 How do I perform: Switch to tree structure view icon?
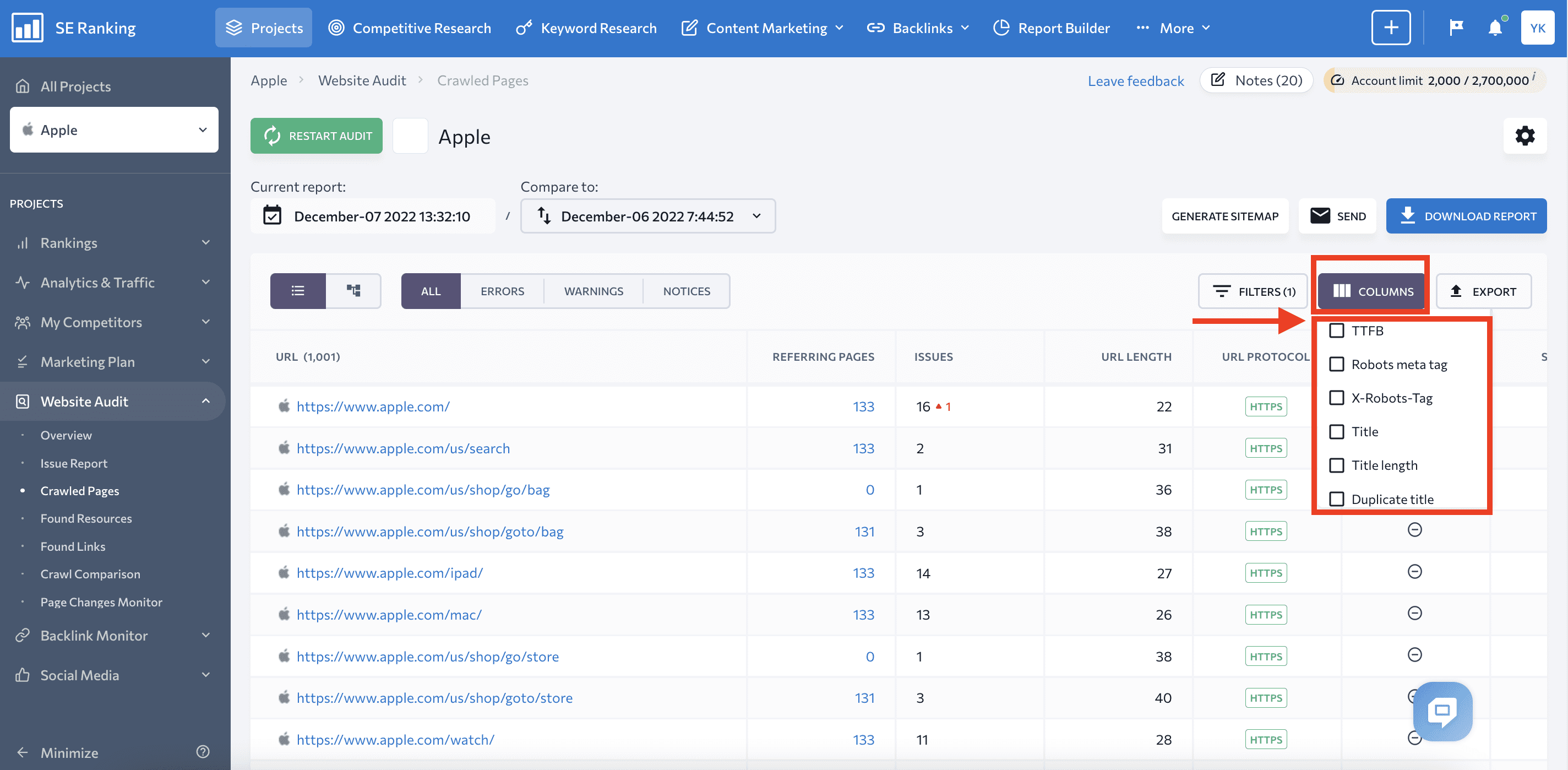tap(353, 291)
